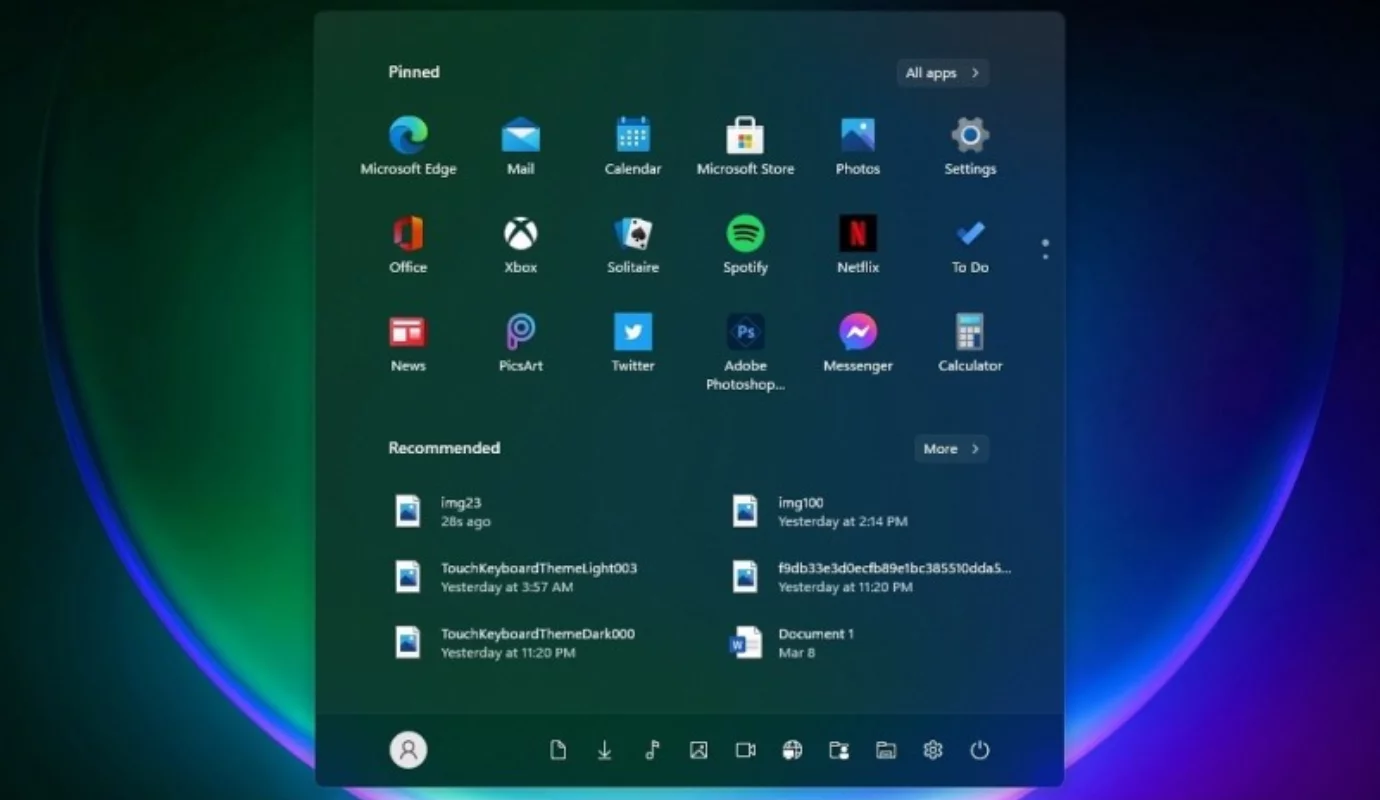Open the pinned Settings app

970,146
